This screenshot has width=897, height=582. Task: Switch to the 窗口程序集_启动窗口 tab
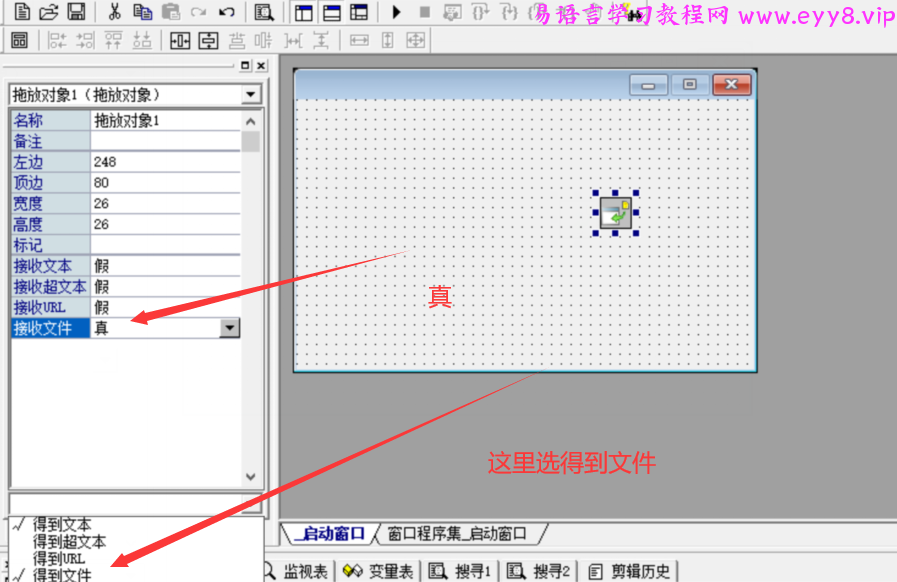(456, 534)
